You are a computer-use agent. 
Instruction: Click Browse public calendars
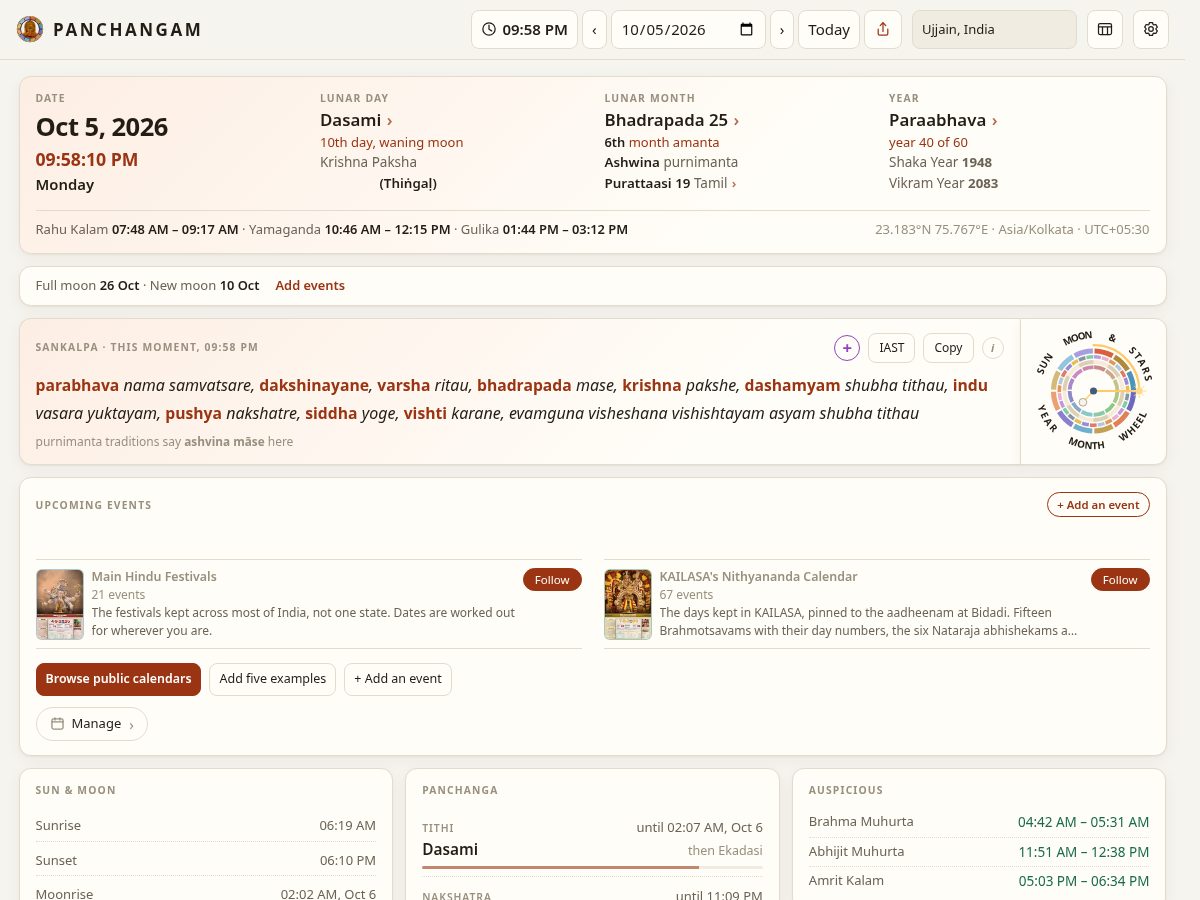[118, 679]
